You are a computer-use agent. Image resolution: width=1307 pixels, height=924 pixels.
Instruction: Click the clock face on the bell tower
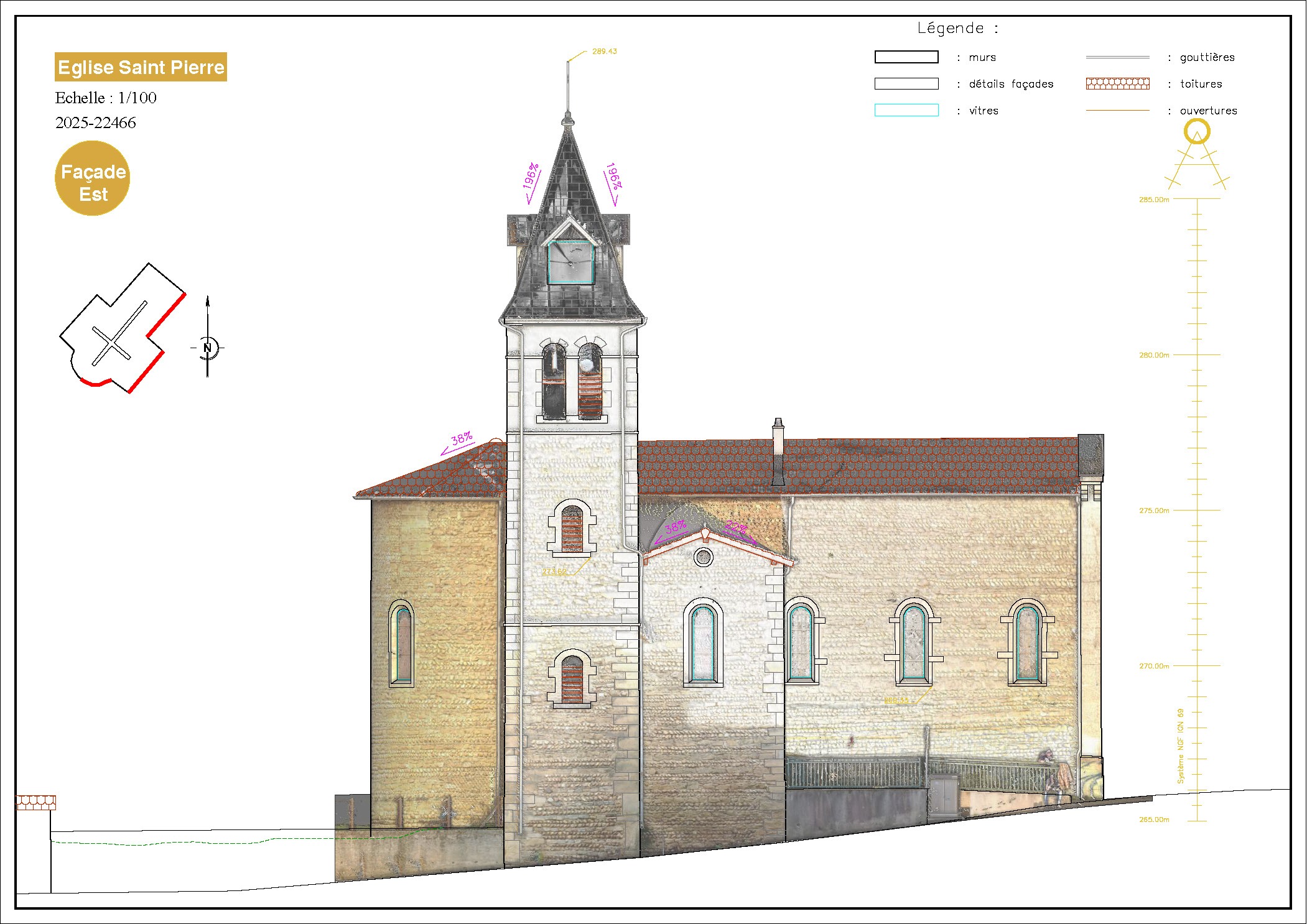[x=571, y=262]
